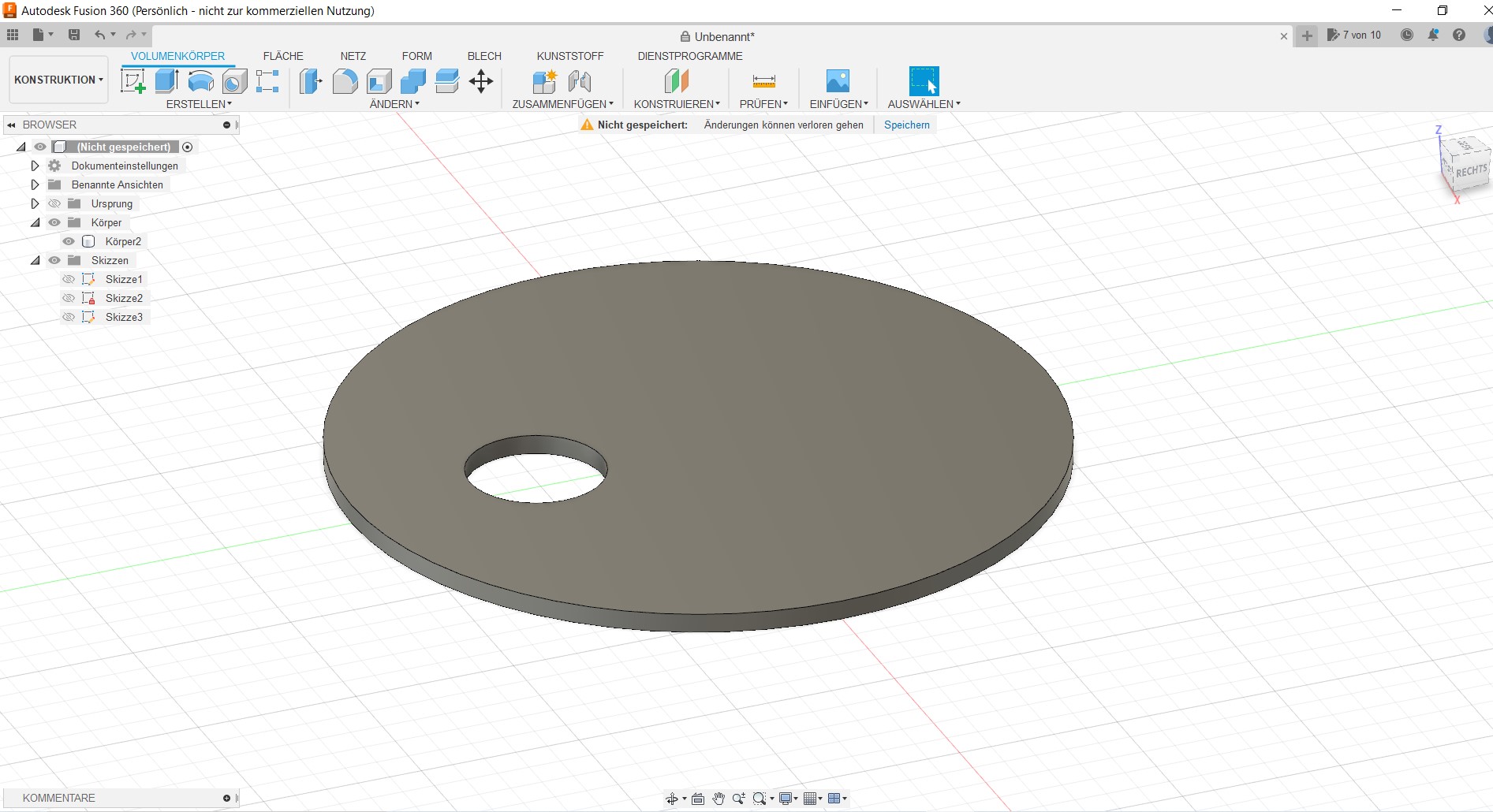
Task: Activate the root component radio button
Action: pyautogui.click(x=188, y=147)
